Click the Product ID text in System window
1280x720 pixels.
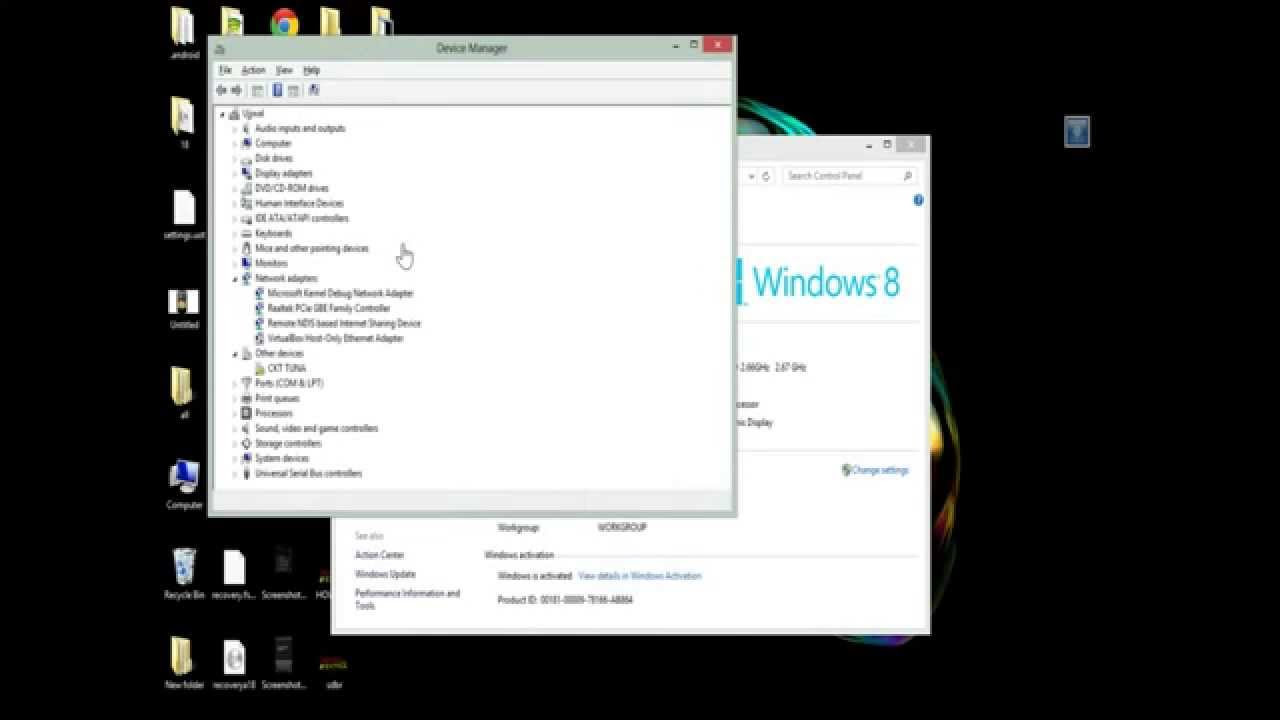565,600
